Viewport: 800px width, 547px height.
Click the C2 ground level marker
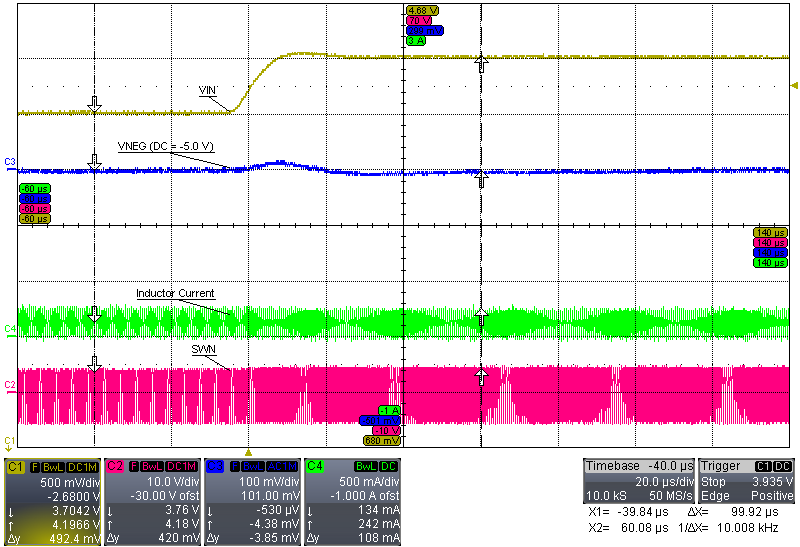[10, 384]
